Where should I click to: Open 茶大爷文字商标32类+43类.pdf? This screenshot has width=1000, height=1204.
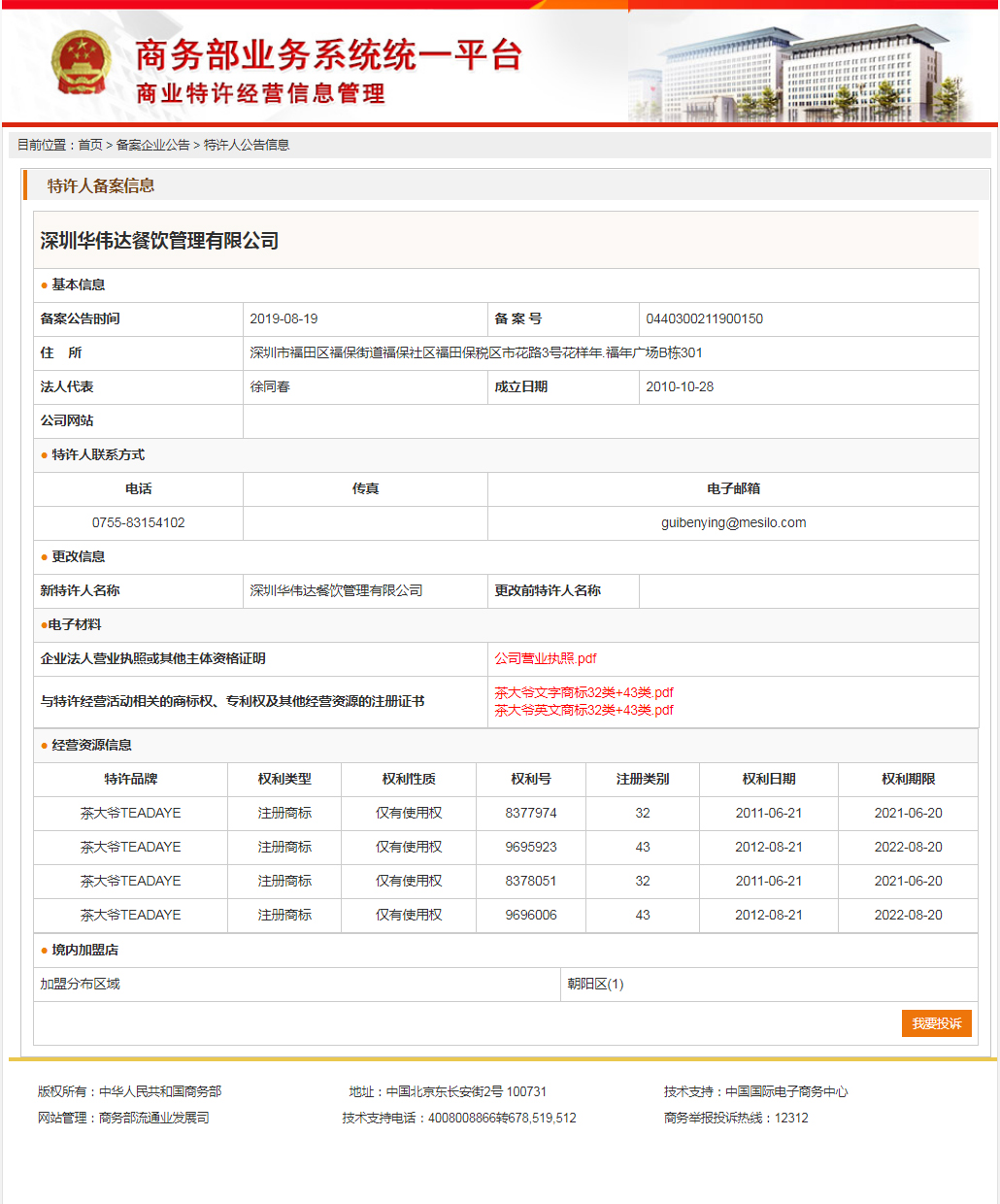[583, 692]
